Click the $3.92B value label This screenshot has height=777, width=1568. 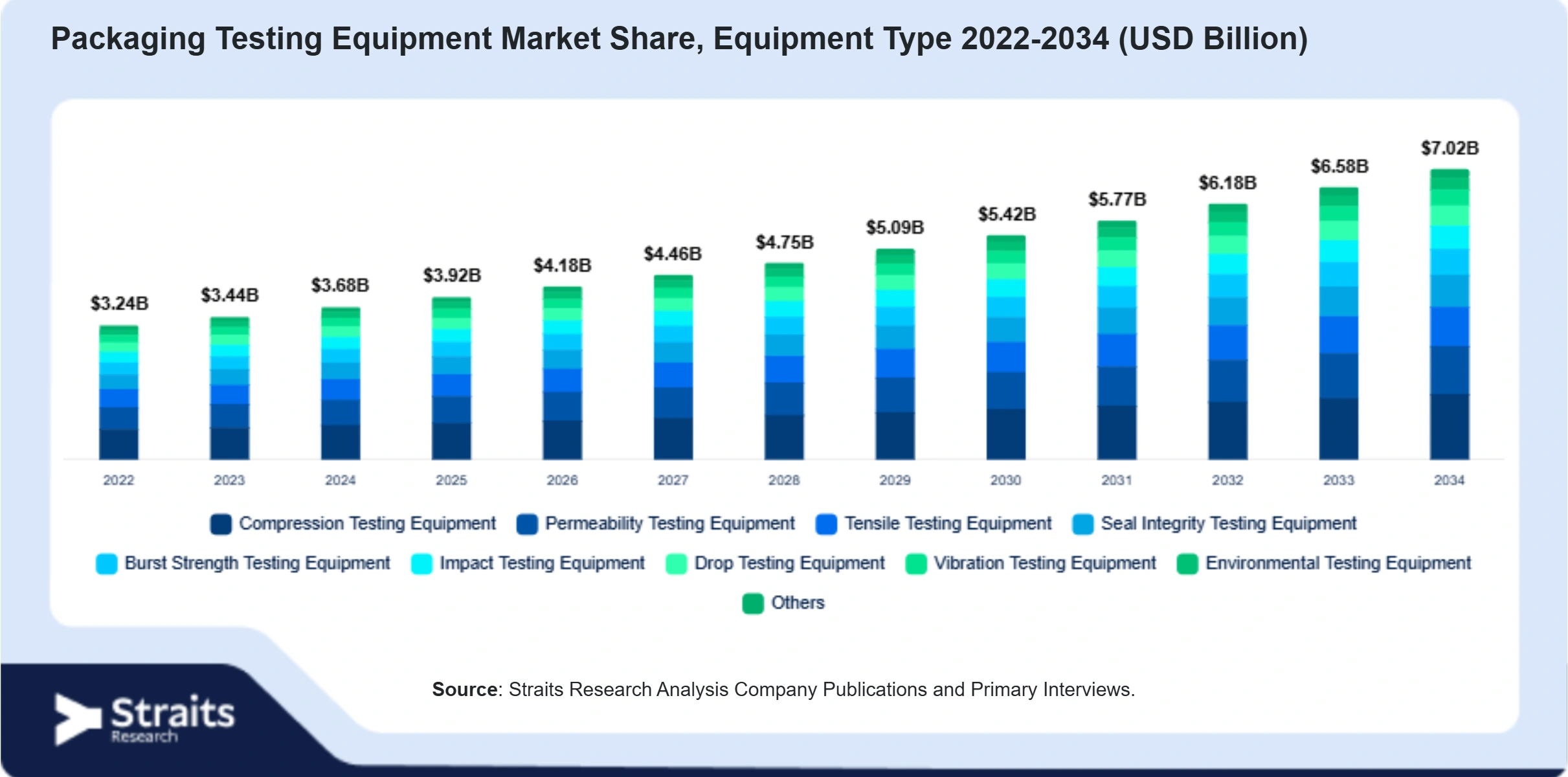coord(452,276)
